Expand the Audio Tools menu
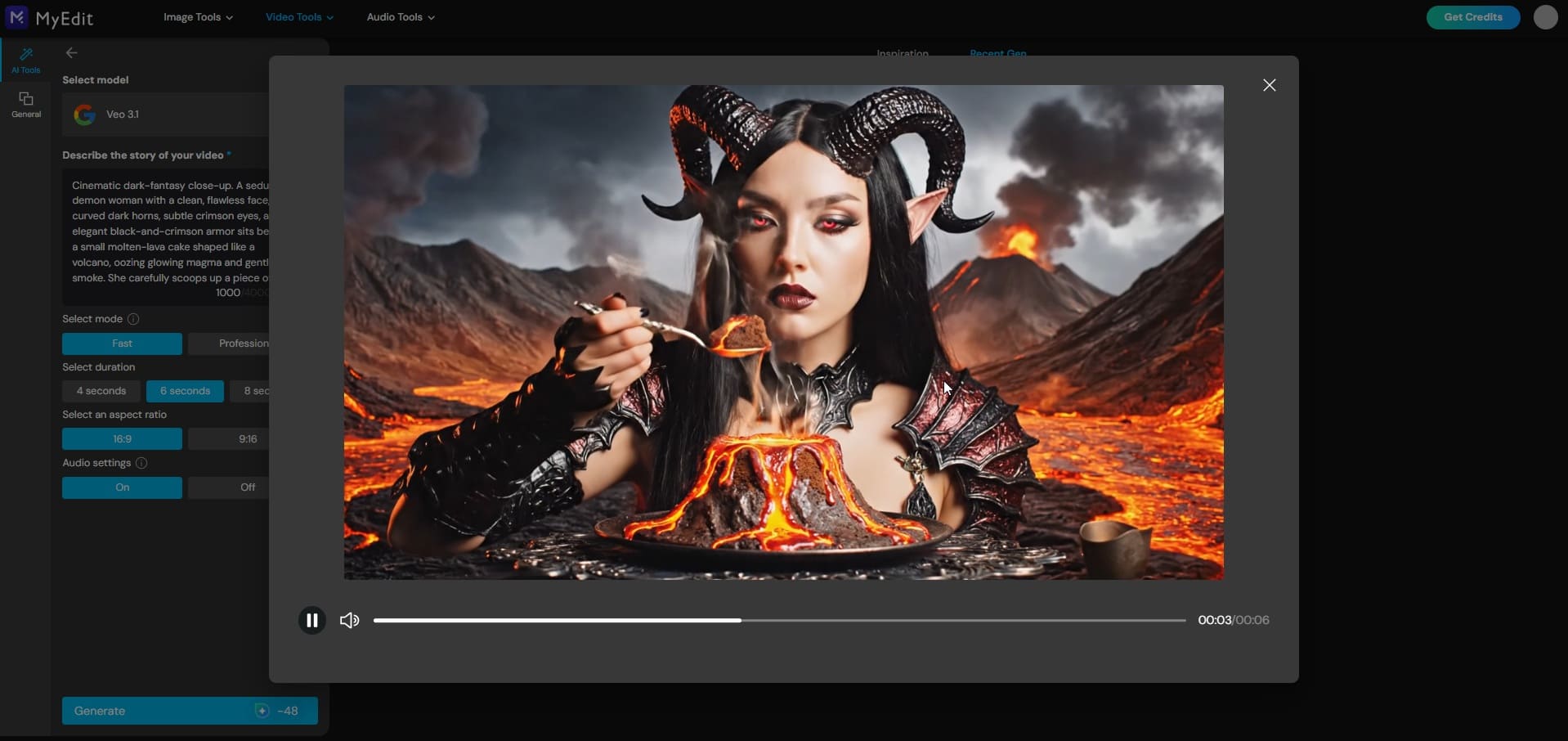This screenshot has width=1568, height=741. (399, 17)
